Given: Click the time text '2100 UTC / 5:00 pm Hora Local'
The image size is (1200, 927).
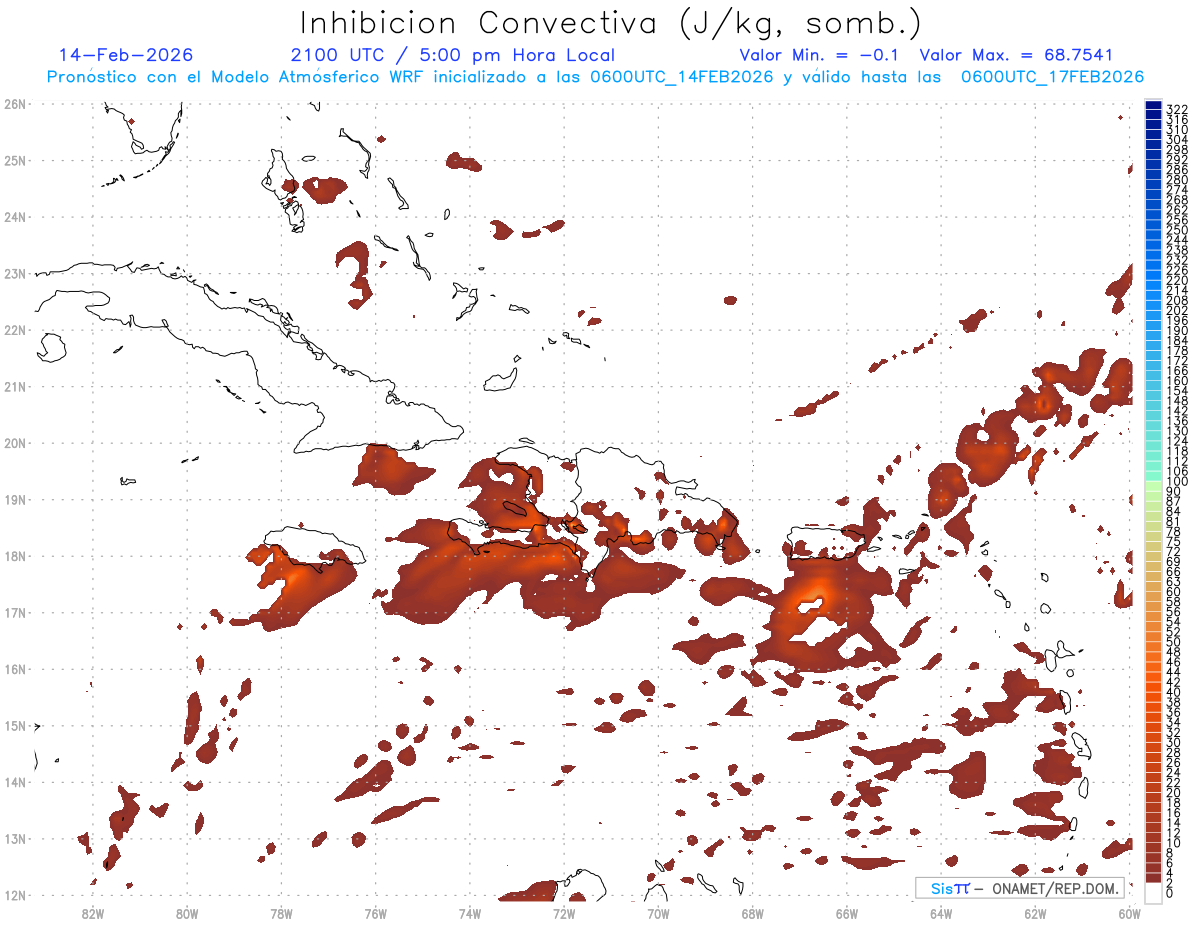Looking at the screenshot, I should 453,55.
